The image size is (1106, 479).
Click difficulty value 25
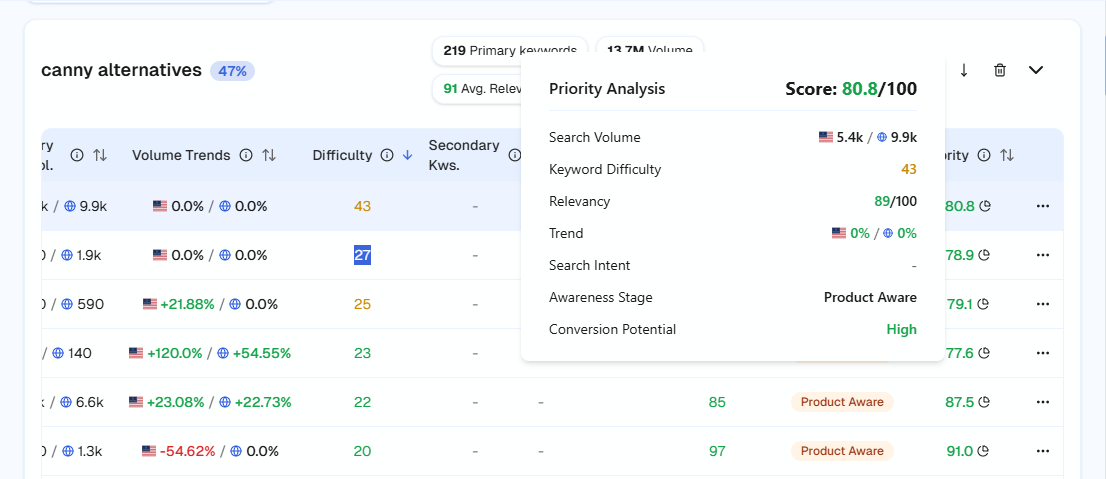[x=363, y=304]
